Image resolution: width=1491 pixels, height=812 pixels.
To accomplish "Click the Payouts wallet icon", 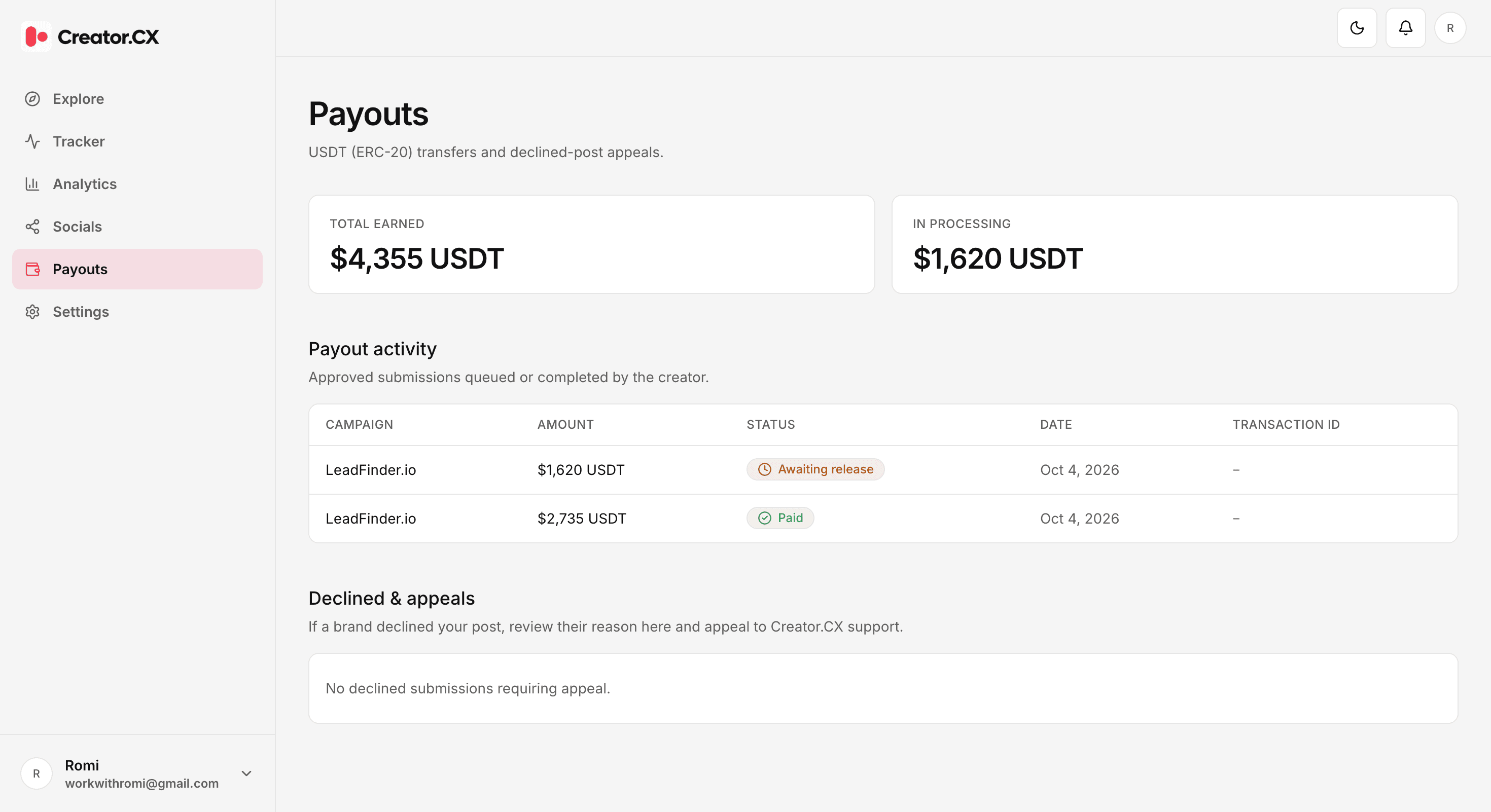I will point(32,269).
